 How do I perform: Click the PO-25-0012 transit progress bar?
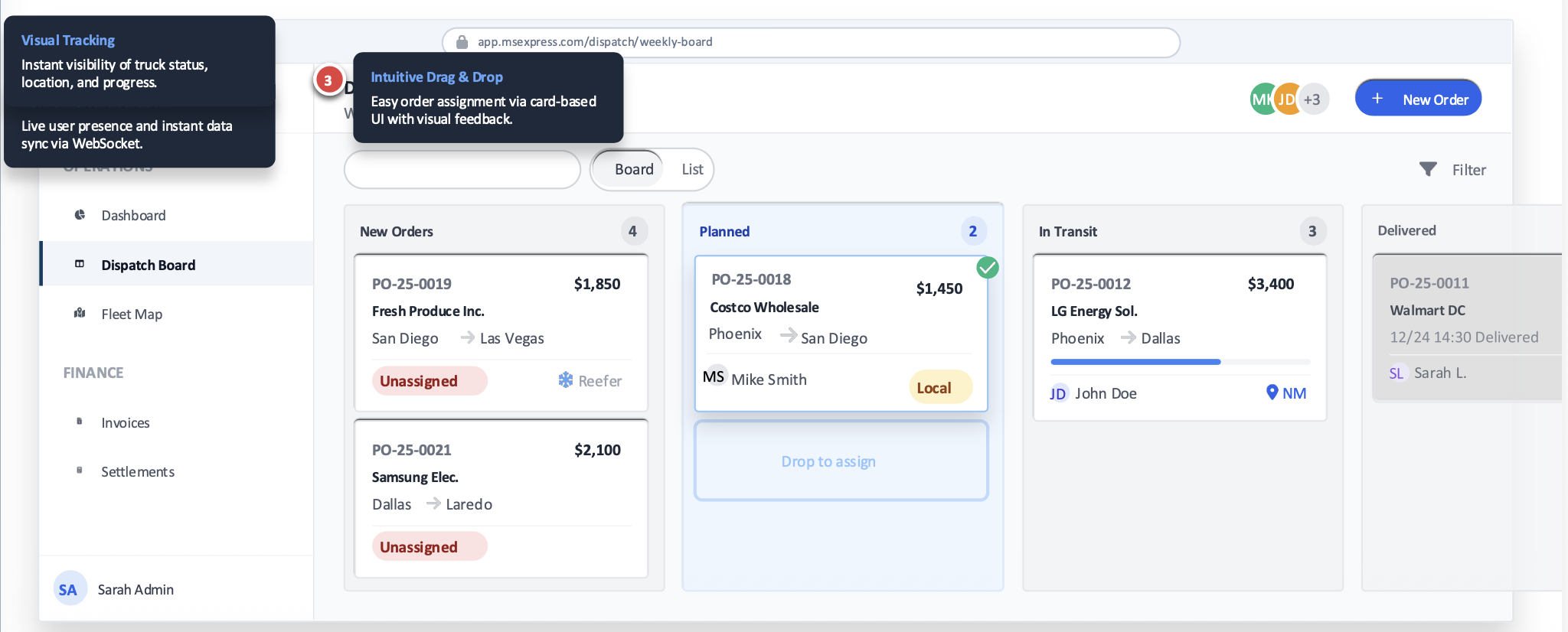(x=1180, y=361)
